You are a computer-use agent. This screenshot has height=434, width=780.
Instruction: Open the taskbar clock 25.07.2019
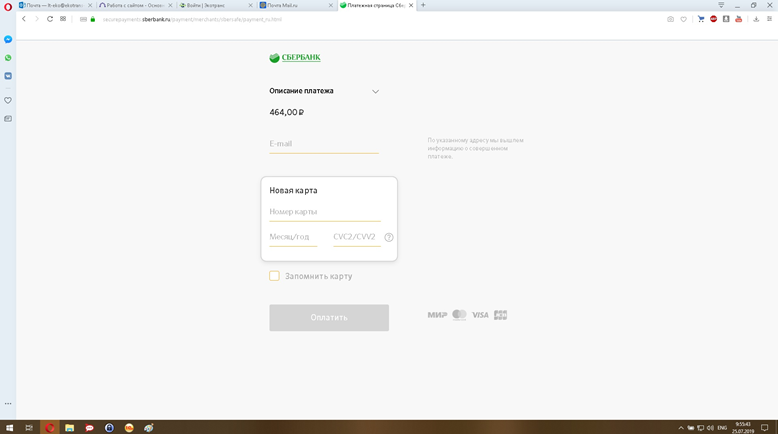point(743,428)
